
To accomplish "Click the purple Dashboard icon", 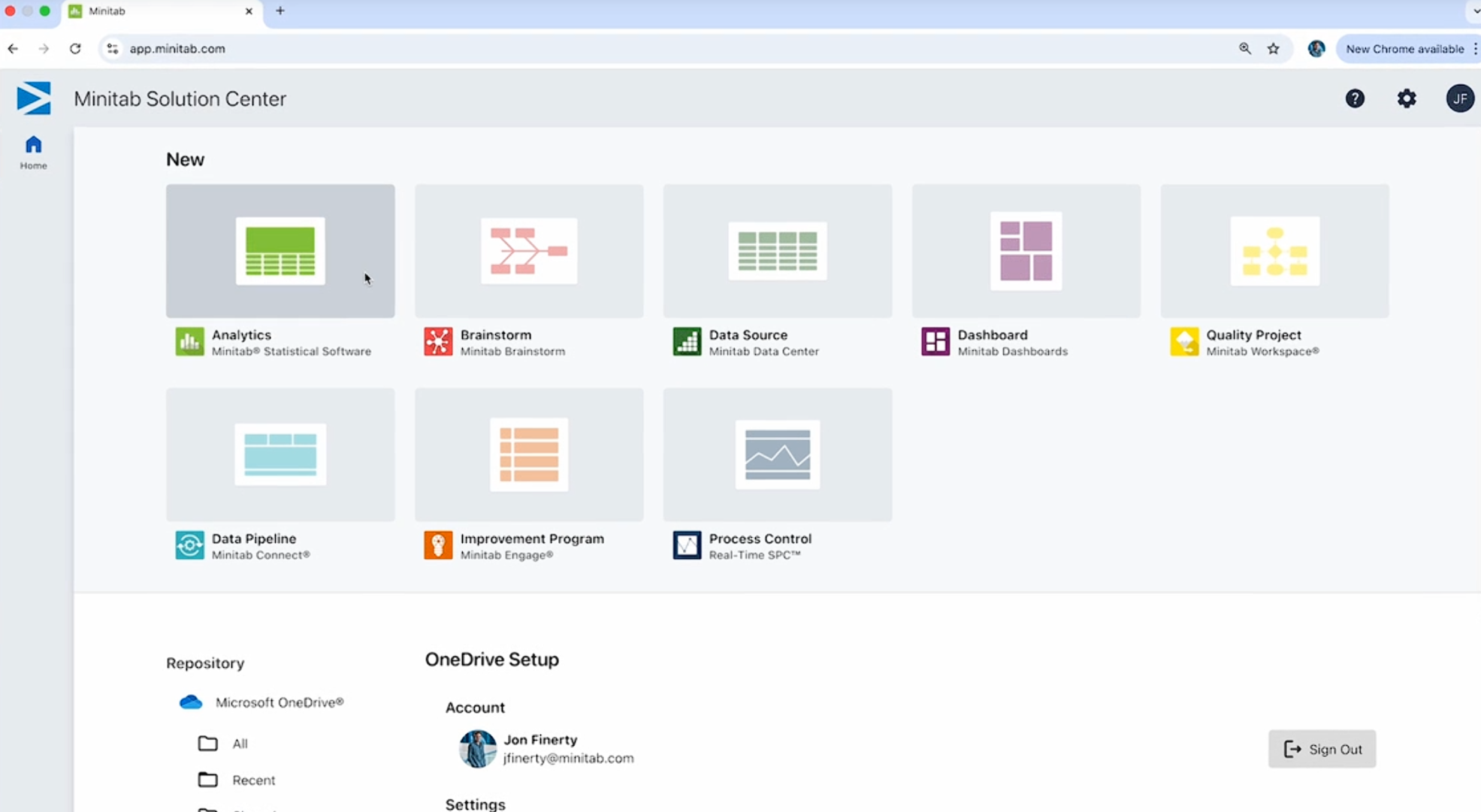I will [x=935, y=342].
